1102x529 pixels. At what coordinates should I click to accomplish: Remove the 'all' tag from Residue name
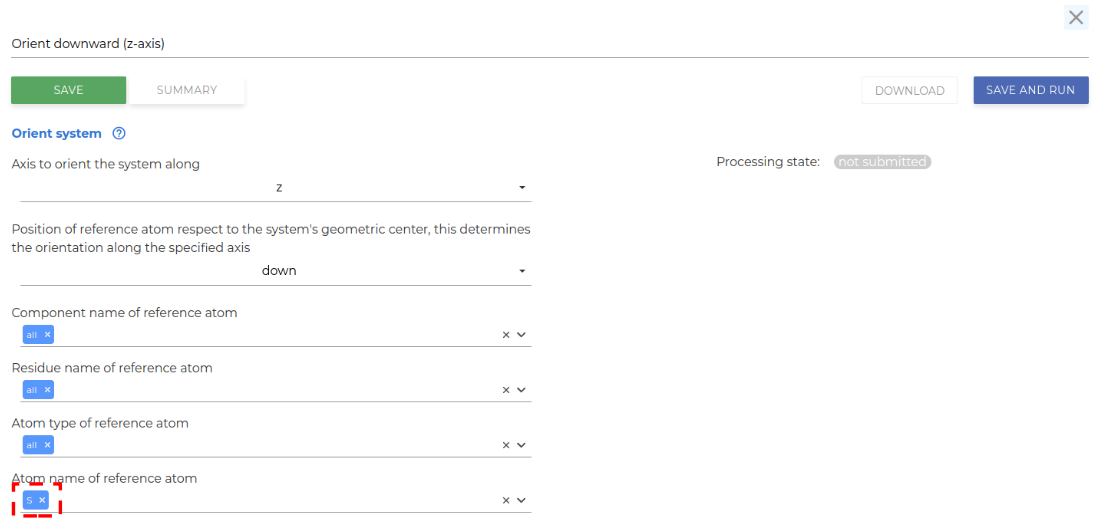coord(47,390)
